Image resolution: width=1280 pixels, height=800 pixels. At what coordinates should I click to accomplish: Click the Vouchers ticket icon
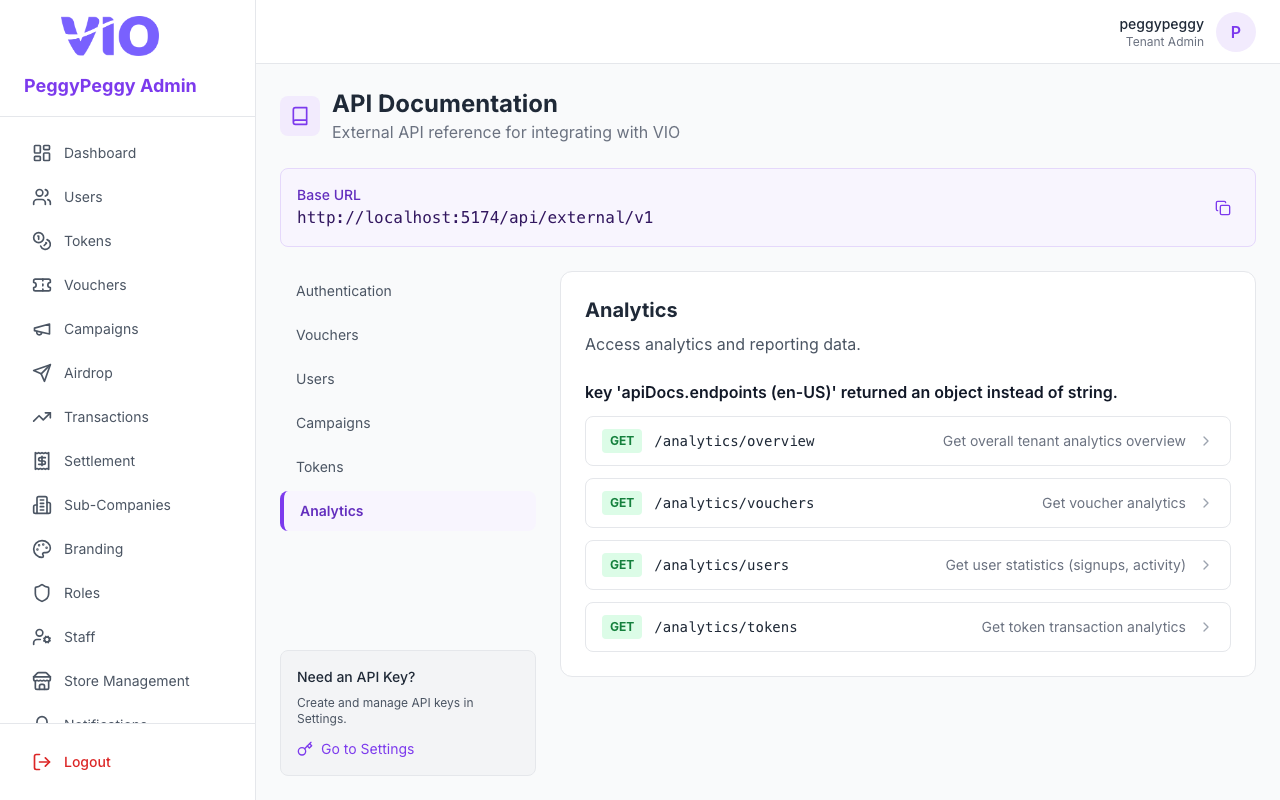42,285
